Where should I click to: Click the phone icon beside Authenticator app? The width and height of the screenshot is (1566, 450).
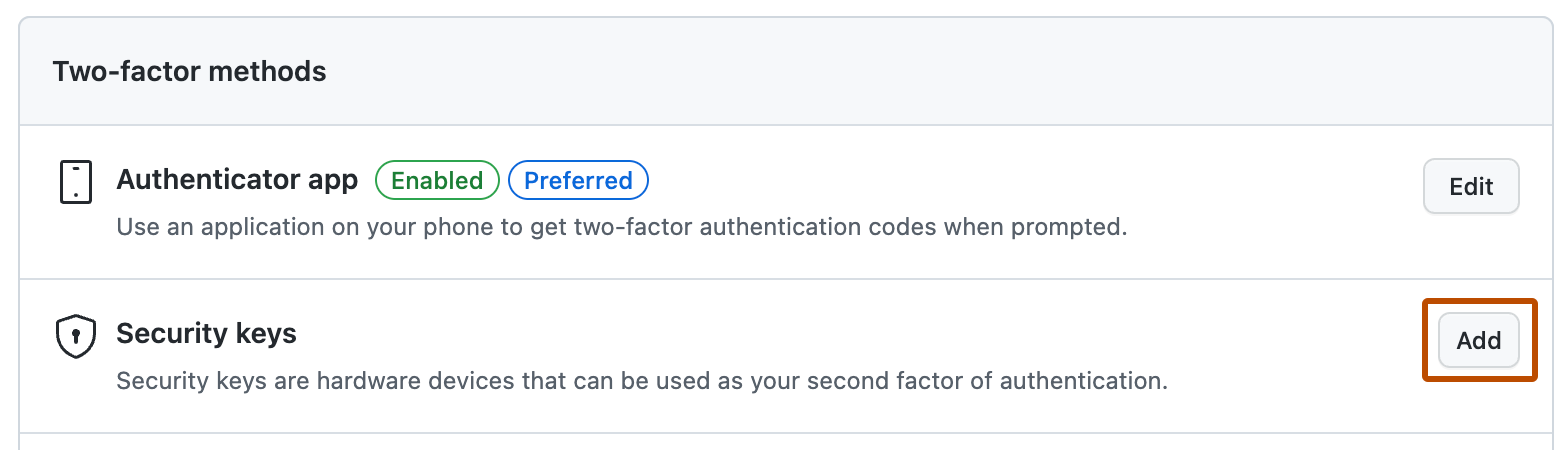pos(76,183)
